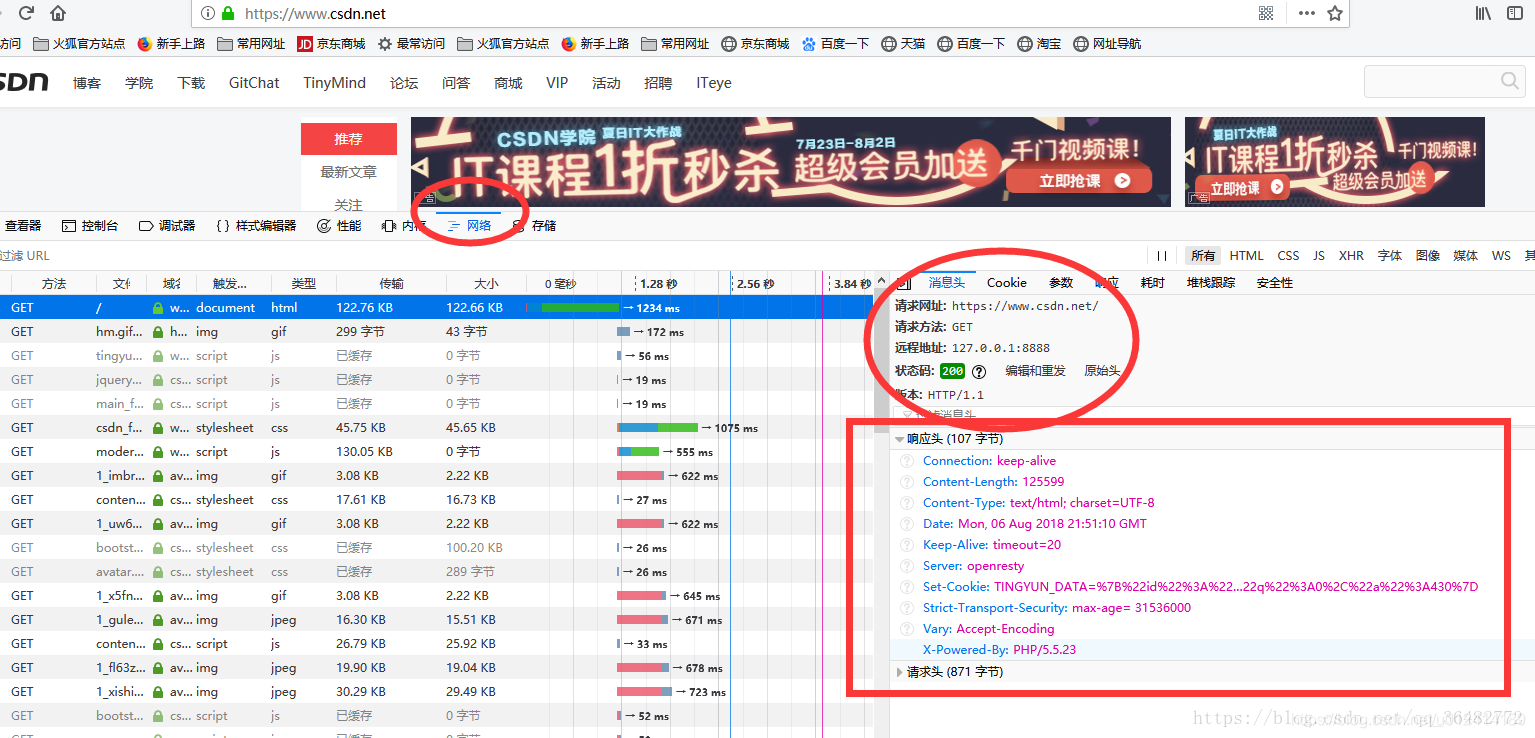Click the help icon next to Content-Type header
Viewport: 1535px width, 738px height.
907,503
